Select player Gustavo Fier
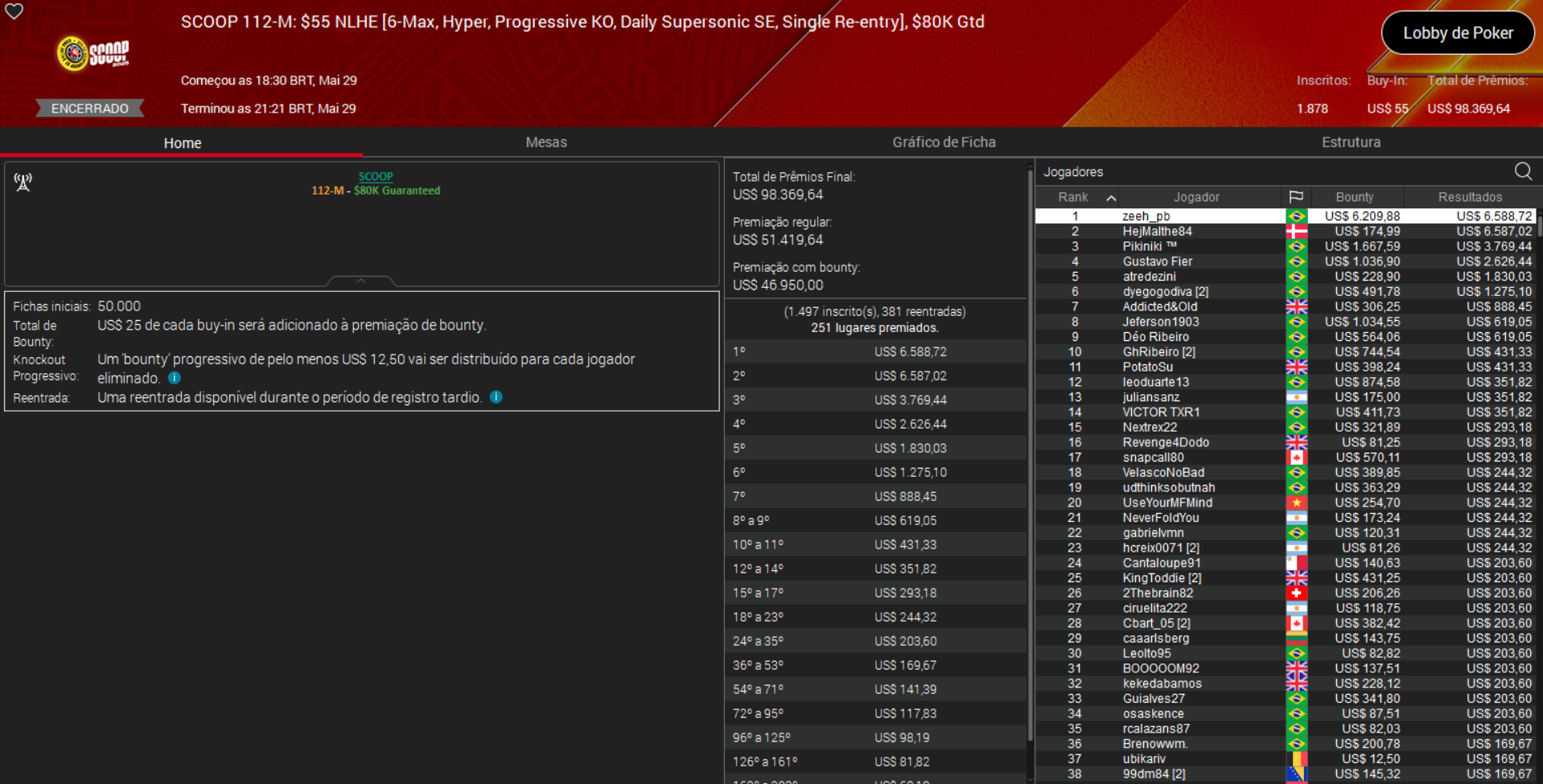The width and height of the screenshot is (1543, 784). point(1157,261)
